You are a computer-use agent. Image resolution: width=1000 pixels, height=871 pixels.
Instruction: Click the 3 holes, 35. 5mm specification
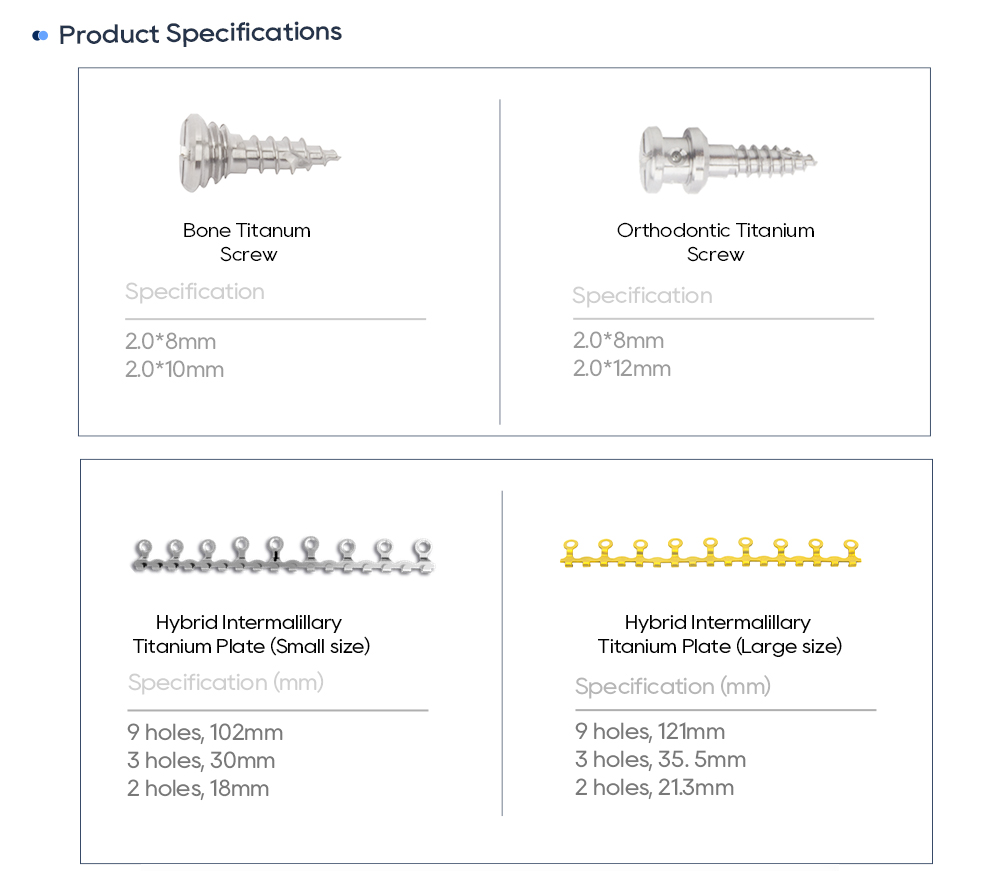click(x=660, y=759)
